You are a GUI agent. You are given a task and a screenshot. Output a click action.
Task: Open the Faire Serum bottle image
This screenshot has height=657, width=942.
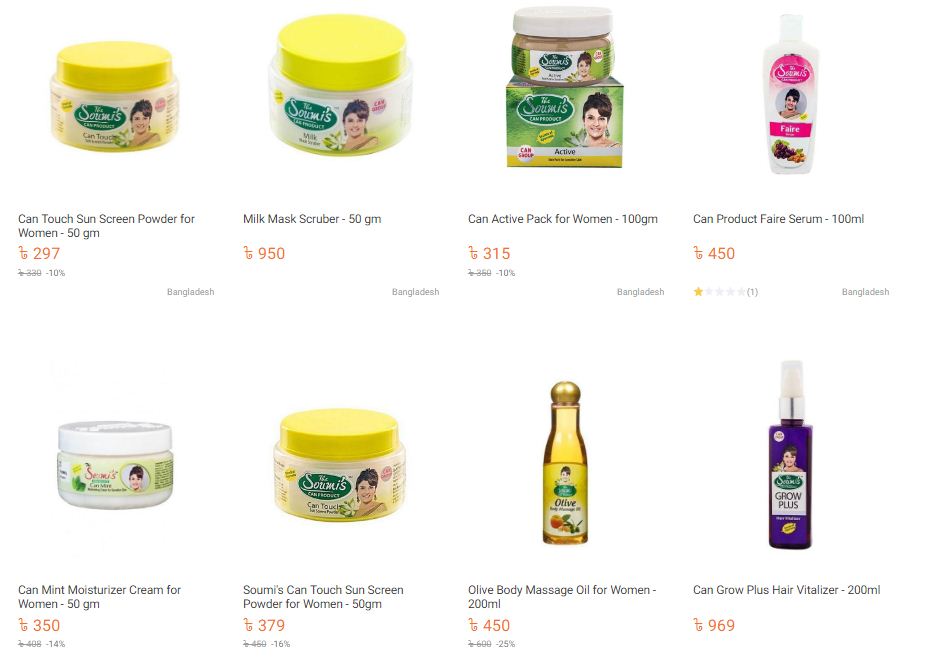[x=791, y=94]
